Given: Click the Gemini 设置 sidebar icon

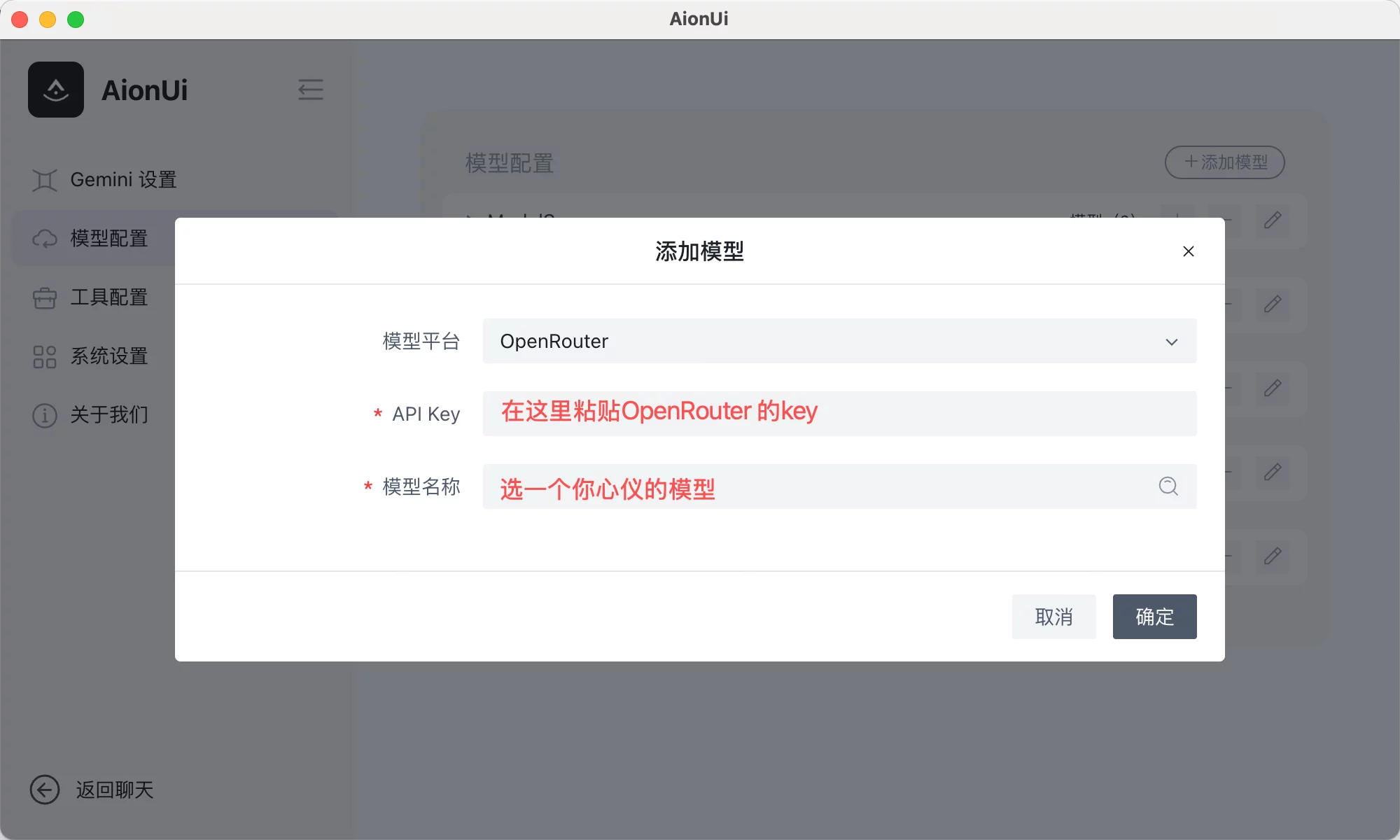Looking at the screenshot, I should tap(45, 180).
